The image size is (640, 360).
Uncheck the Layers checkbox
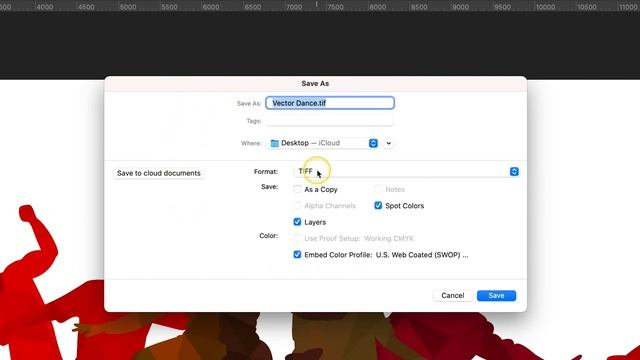pos(297,222)
